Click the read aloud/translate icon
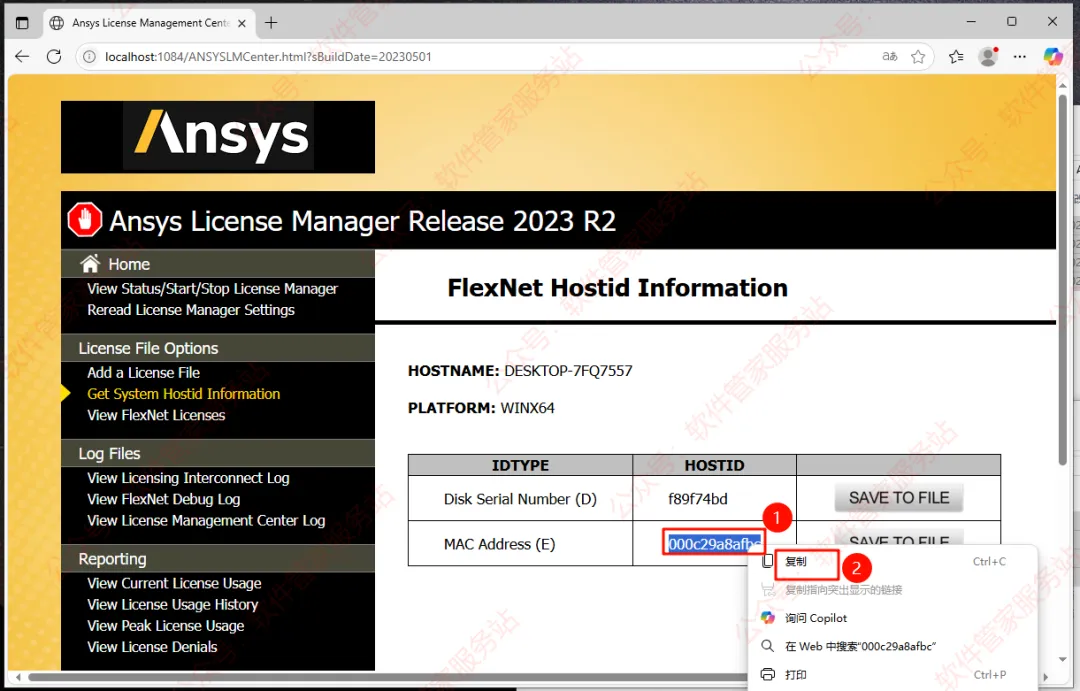This screenshot has height=691, width=1080. pos(890,56)
